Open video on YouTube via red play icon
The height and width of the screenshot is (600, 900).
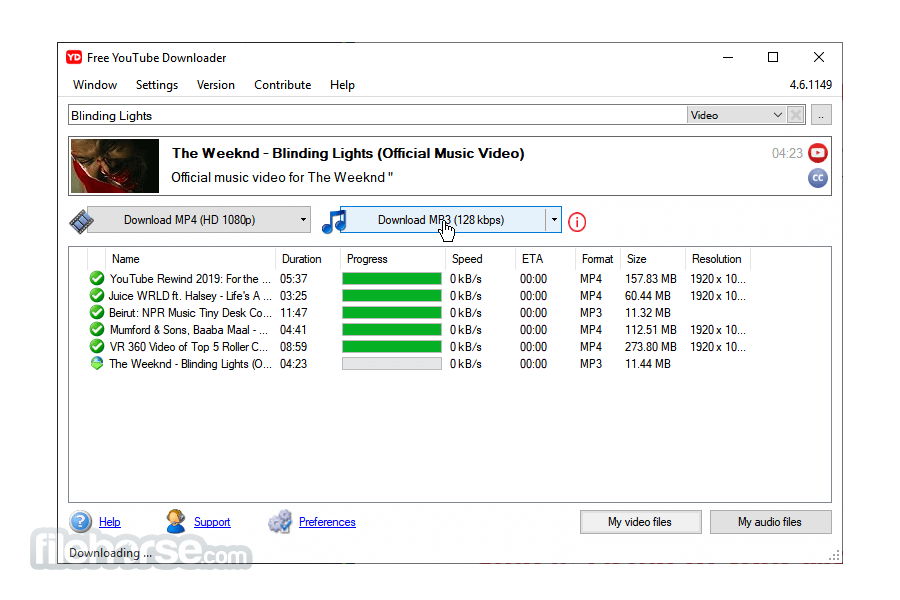(x=817, y=153)
